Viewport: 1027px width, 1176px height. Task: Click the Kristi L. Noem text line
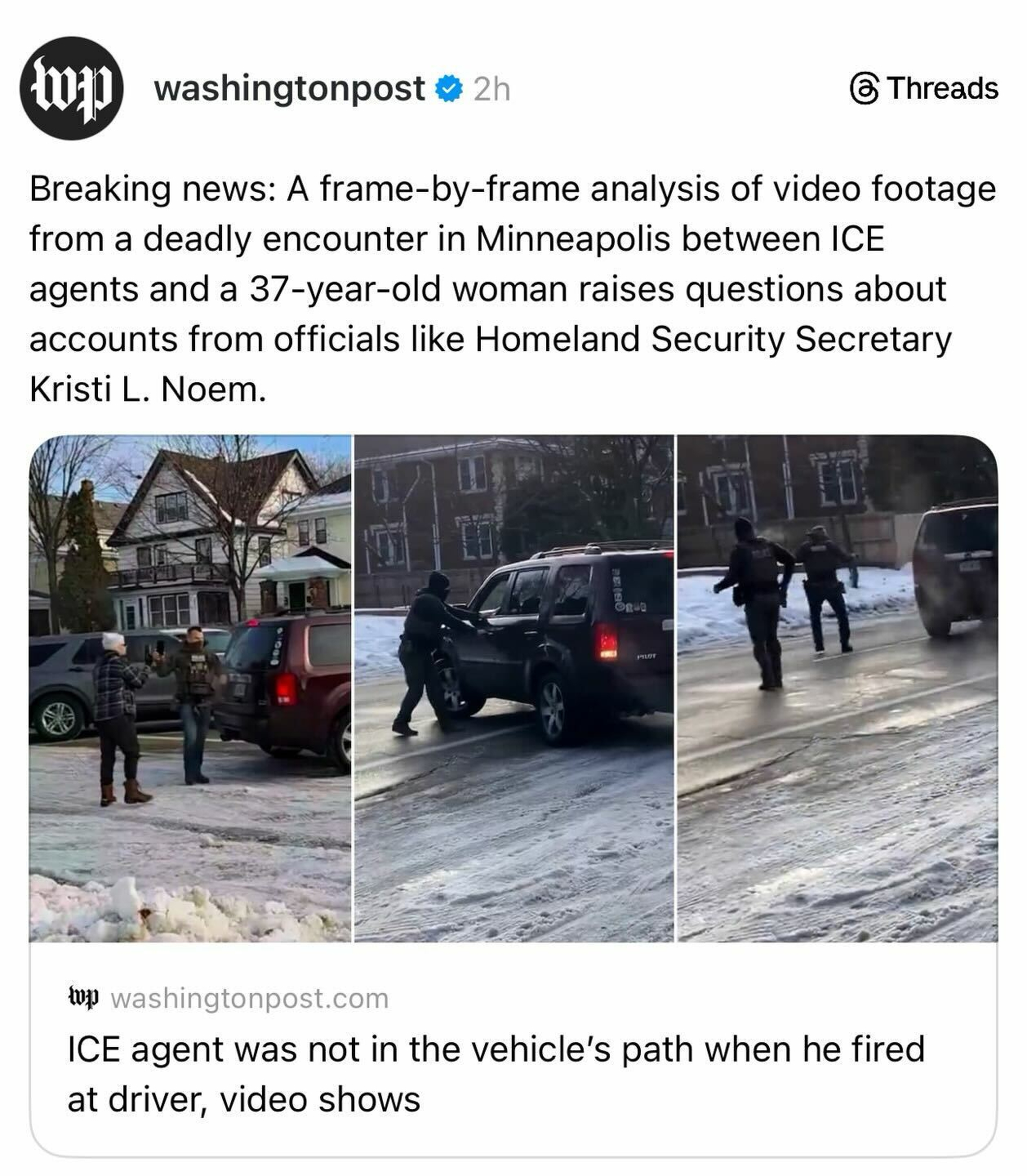[148, 390]
